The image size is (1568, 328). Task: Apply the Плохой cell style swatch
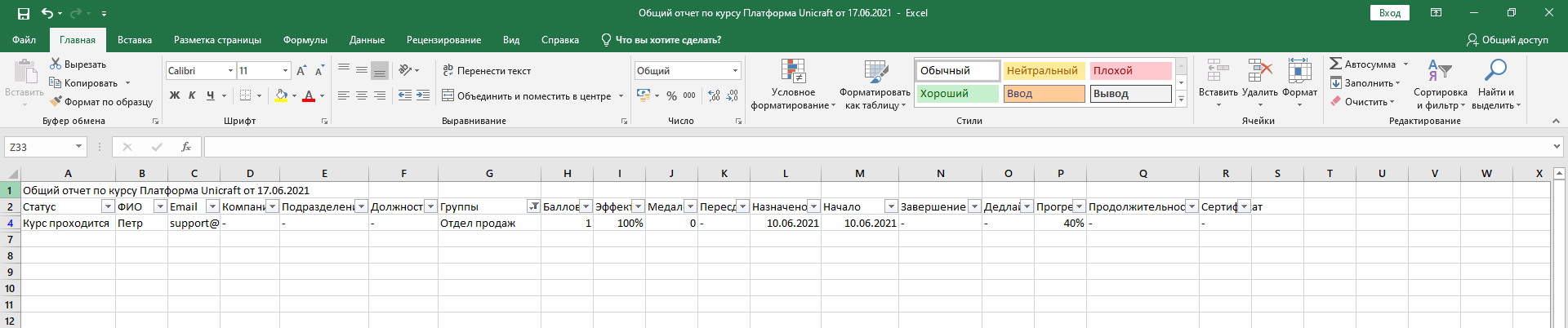click(x=1130, y=71)
